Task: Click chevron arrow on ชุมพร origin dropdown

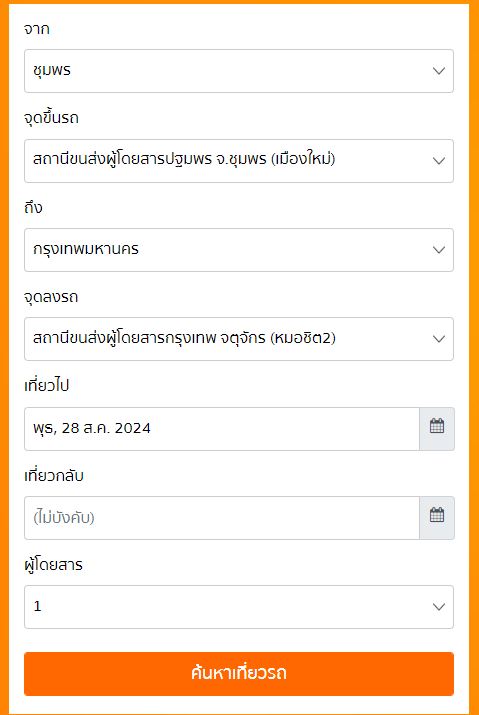Action: click(x=439, y=71)
